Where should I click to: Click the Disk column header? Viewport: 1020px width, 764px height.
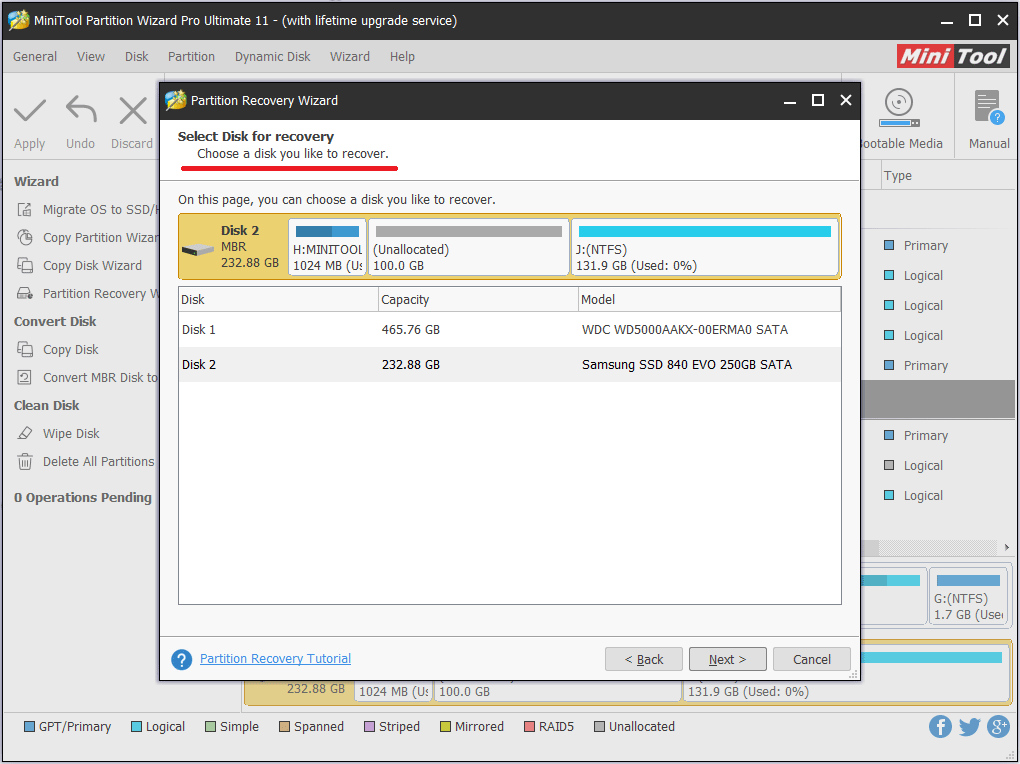(278, 299)
